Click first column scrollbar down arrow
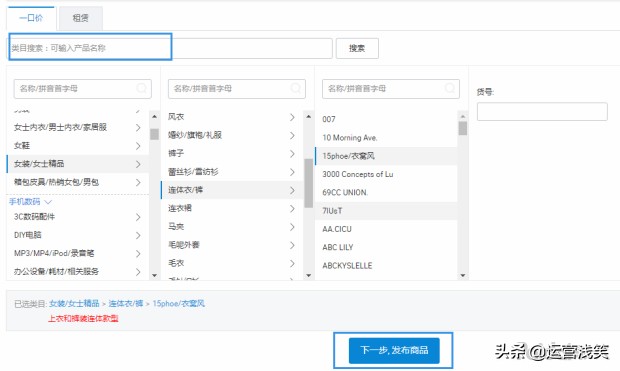 pyautogui.click(x=154, y=275)
